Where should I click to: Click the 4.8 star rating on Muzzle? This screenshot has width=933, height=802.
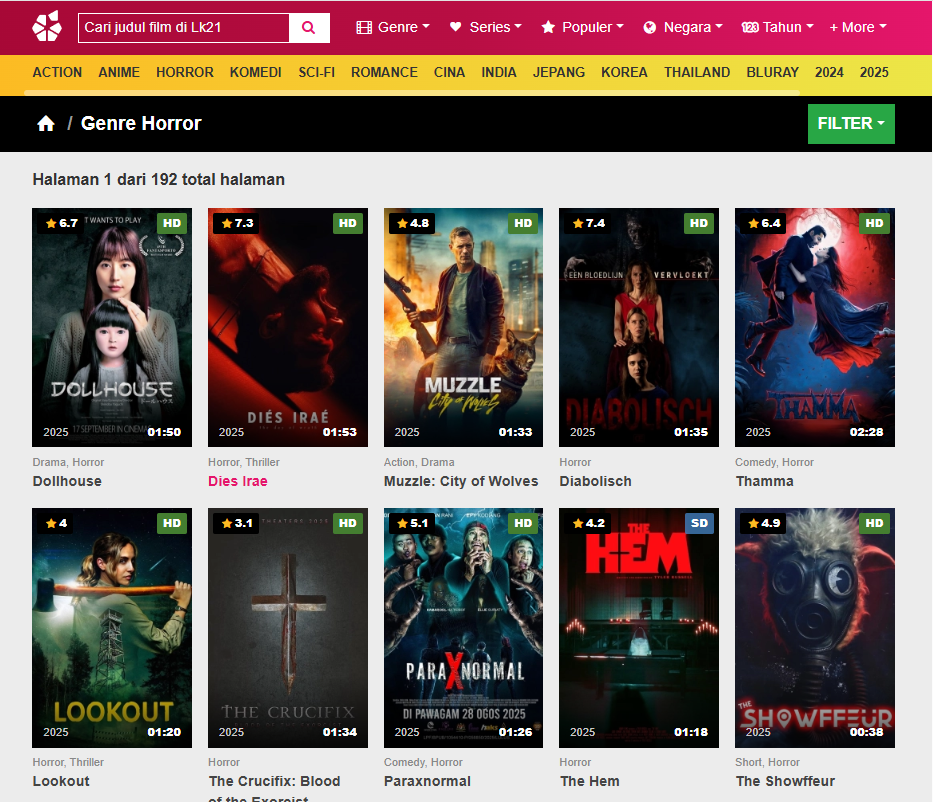coord(413,224)
